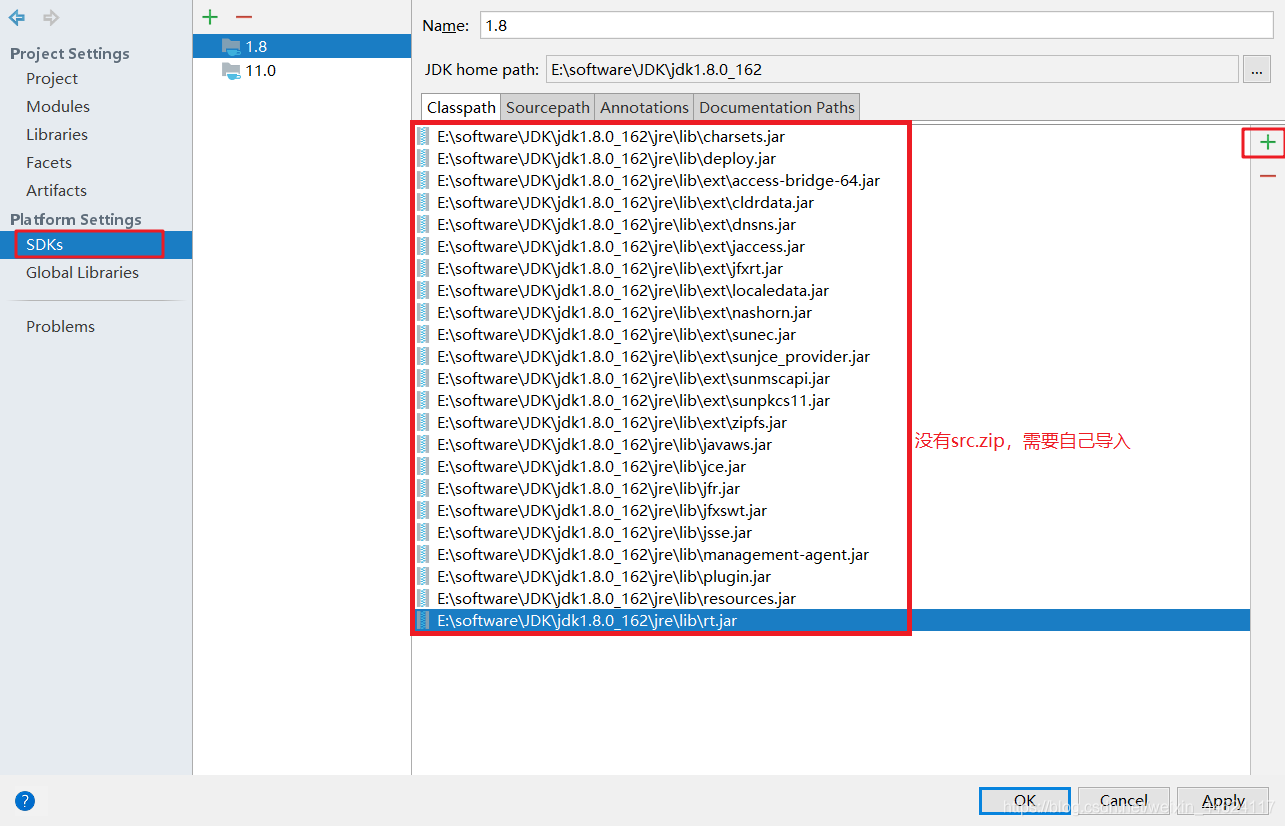Screen dimensions: 1285x826
Task: Open Libraries settings
Action: 57,134
